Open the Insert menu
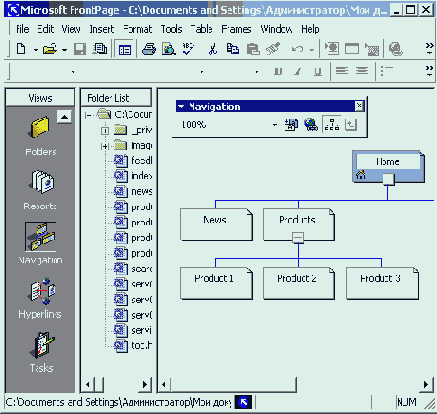Image resolution: width=437 pixels, height=414 pixels. click(x=102, y=29)
